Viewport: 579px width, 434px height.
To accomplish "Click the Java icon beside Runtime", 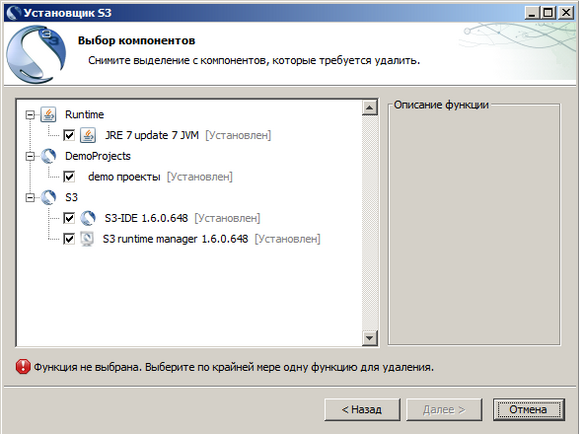I will point(48,115).
